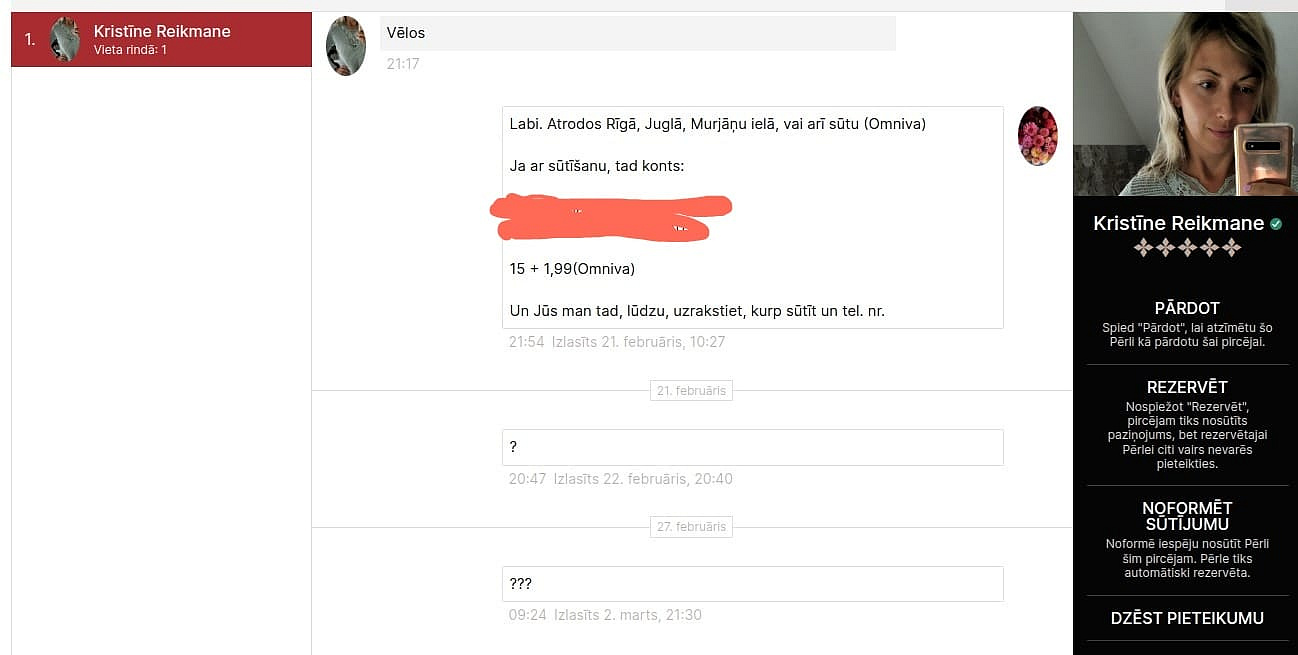Click the Vieta rindā: 1 label

point(130,49)
